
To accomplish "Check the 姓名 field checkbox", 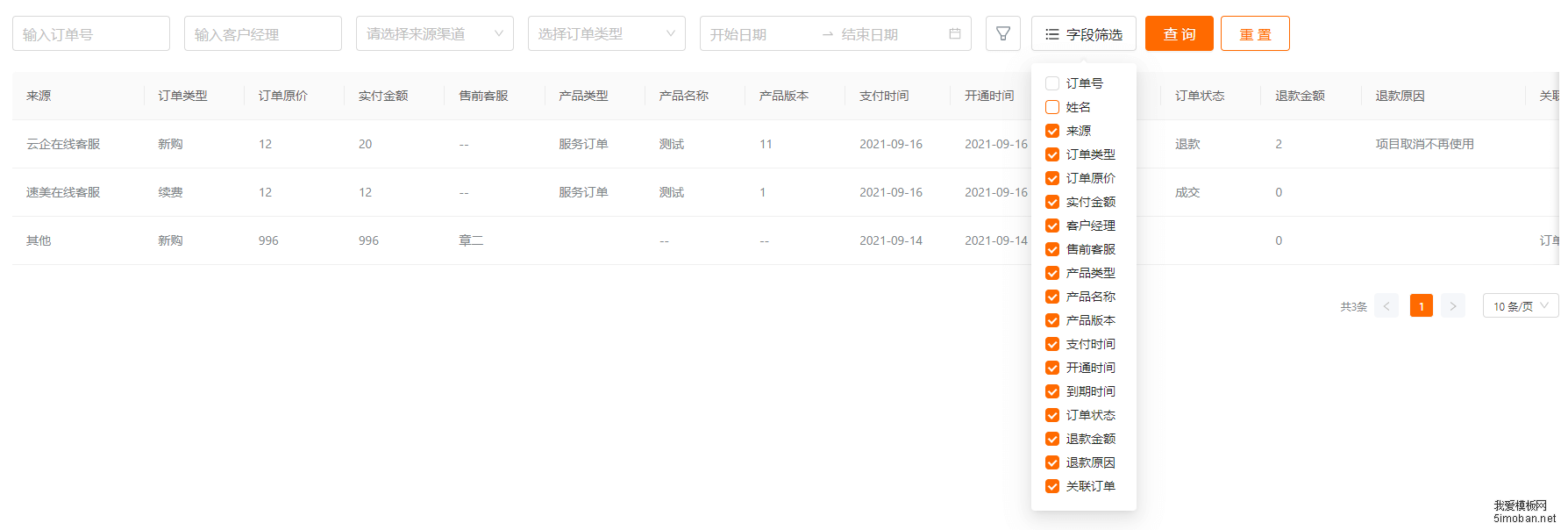I will [x=1052, y=107].
